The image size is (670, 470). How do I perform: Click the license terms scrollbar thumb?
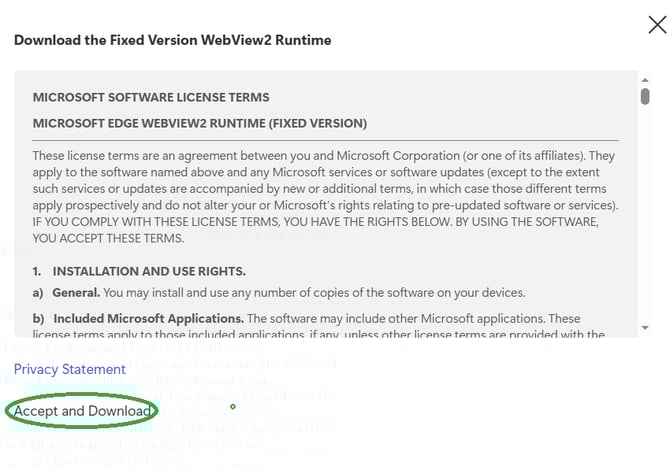(x=645, y=97)
